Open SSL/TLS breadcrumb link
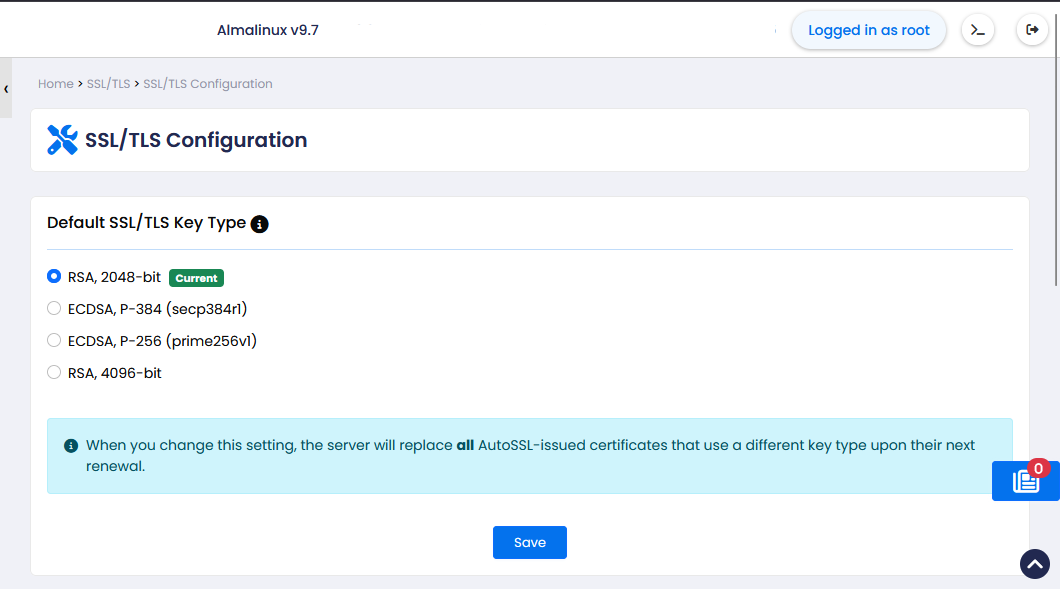This screenshot has width=1060, height=589. [x=108, y=84]
